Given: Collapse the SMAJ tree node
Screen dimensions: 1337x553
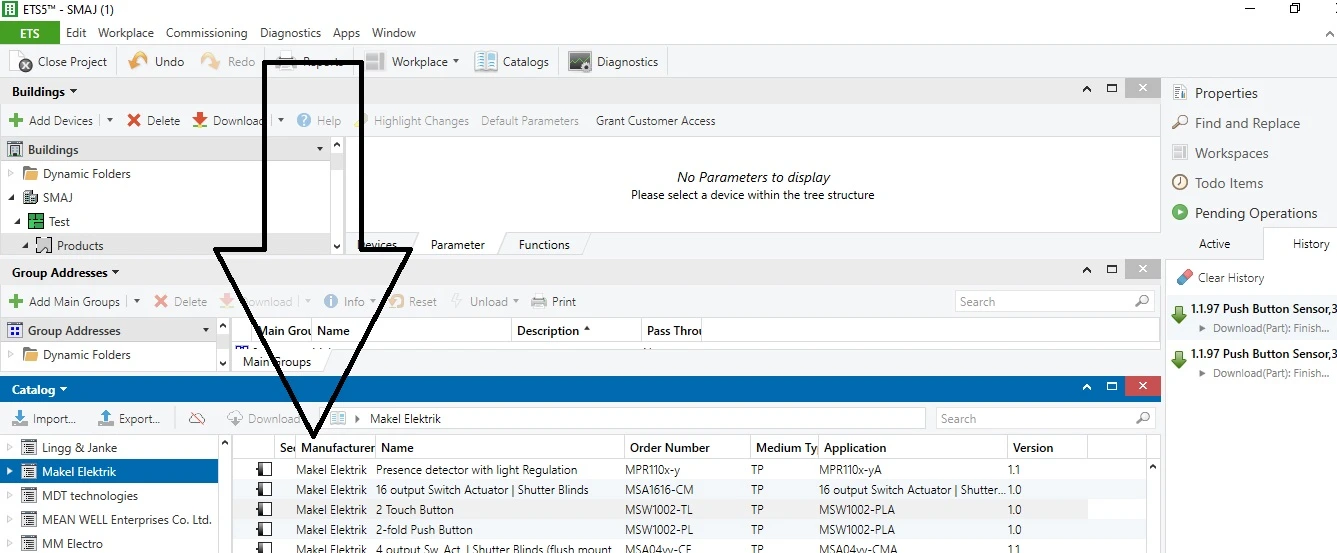Looking at the screenshot, I should 12,198.
